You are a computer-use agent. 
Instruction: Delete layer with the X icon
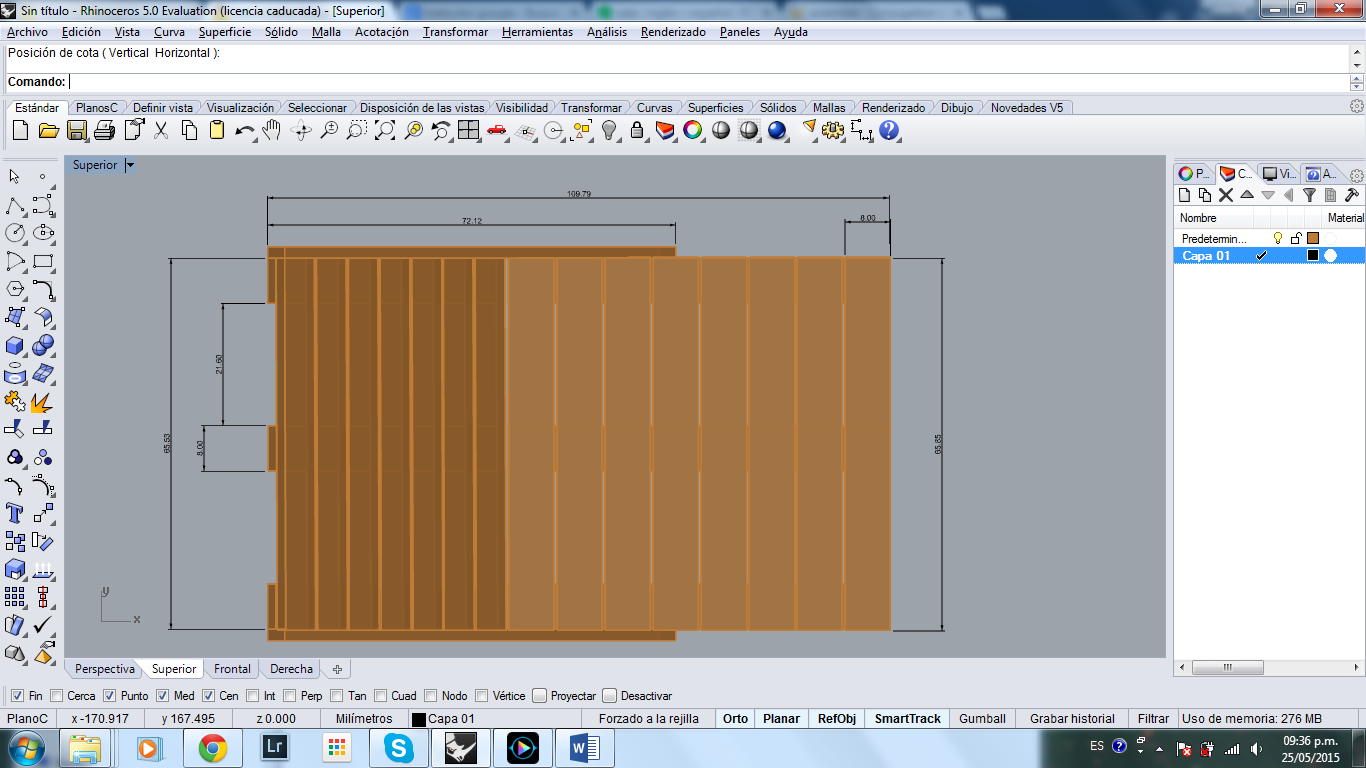coord(1226,195)
